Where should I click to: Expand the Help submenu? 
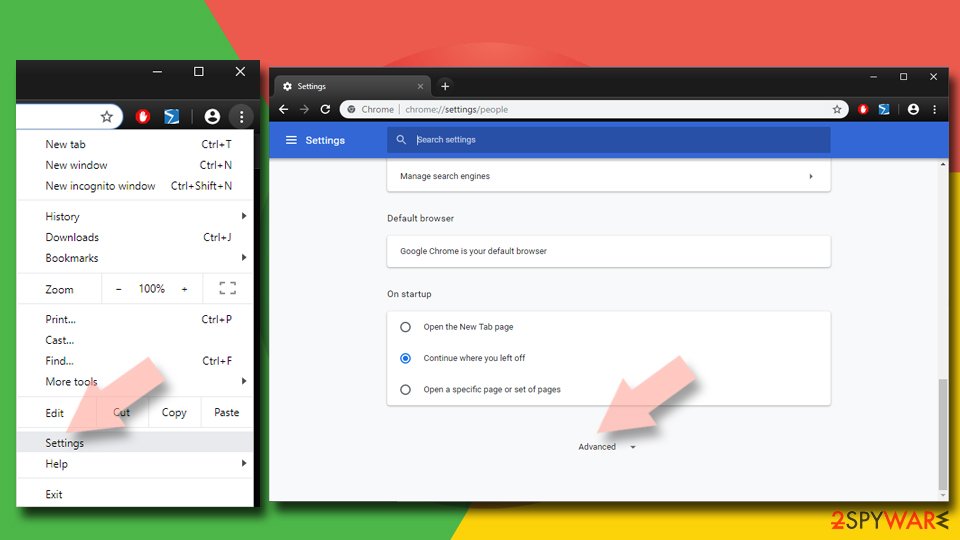click(244, 463)
